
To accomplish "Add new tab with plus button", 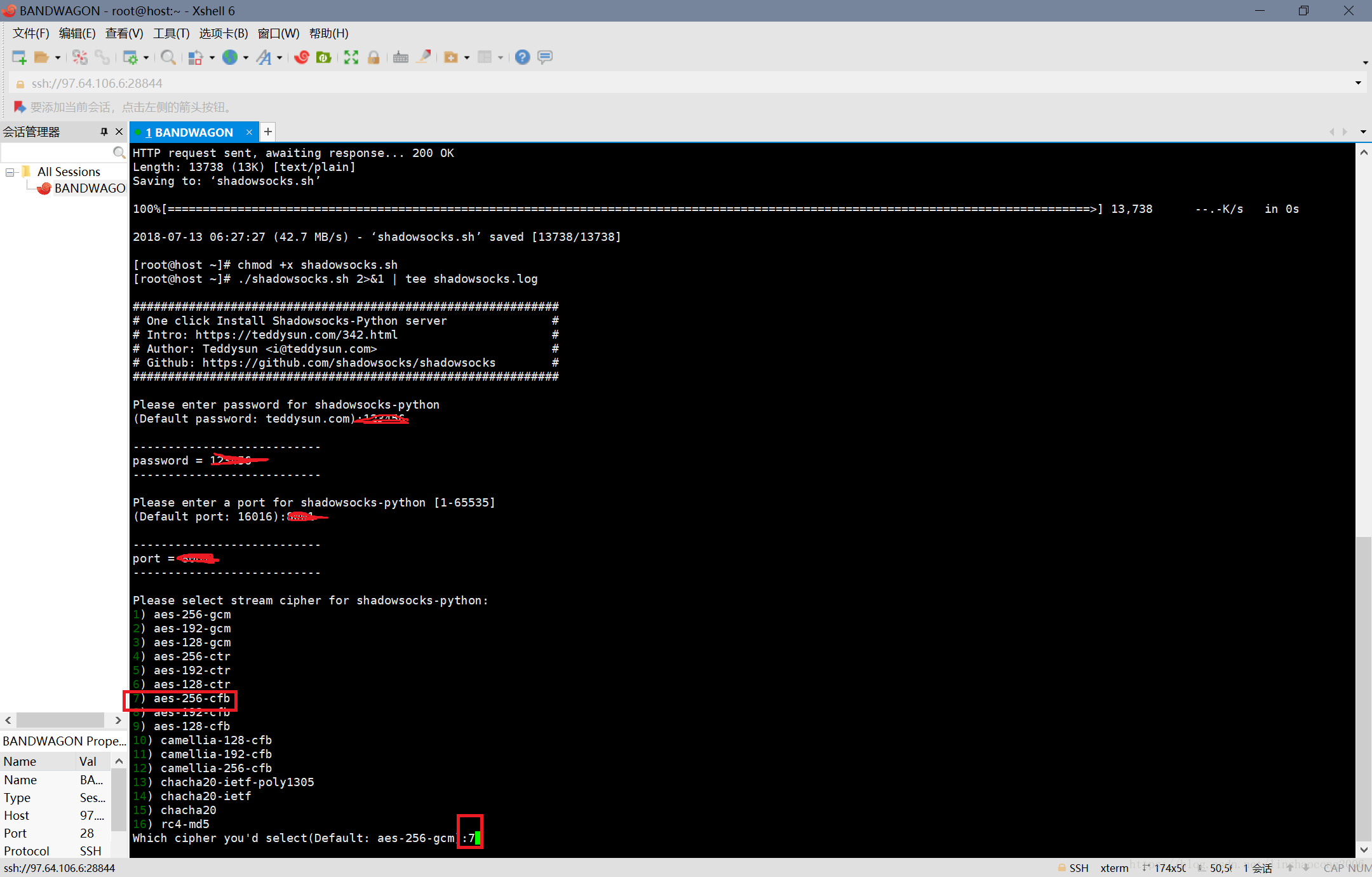I will click(x=268, y=132).
